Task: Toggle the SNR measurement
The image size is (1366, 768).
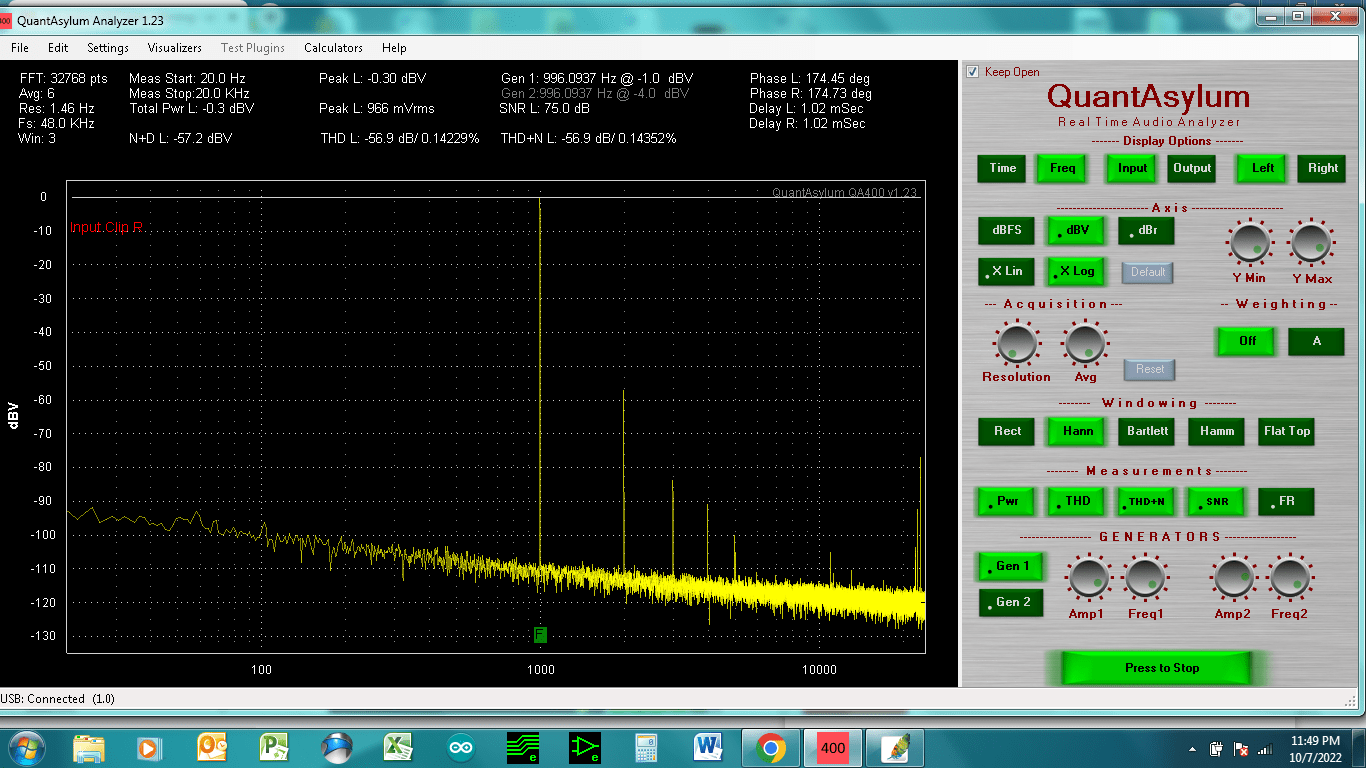Action: tap(1217, 501)
